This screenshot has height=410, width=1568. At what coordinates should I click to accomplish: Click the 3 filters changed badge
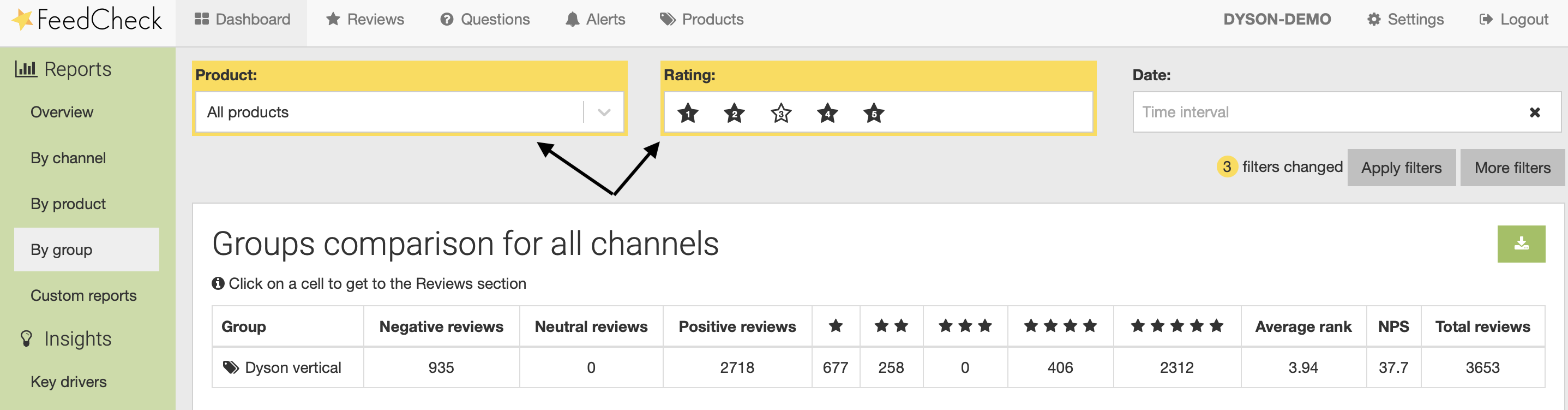tap(1227, 167)
